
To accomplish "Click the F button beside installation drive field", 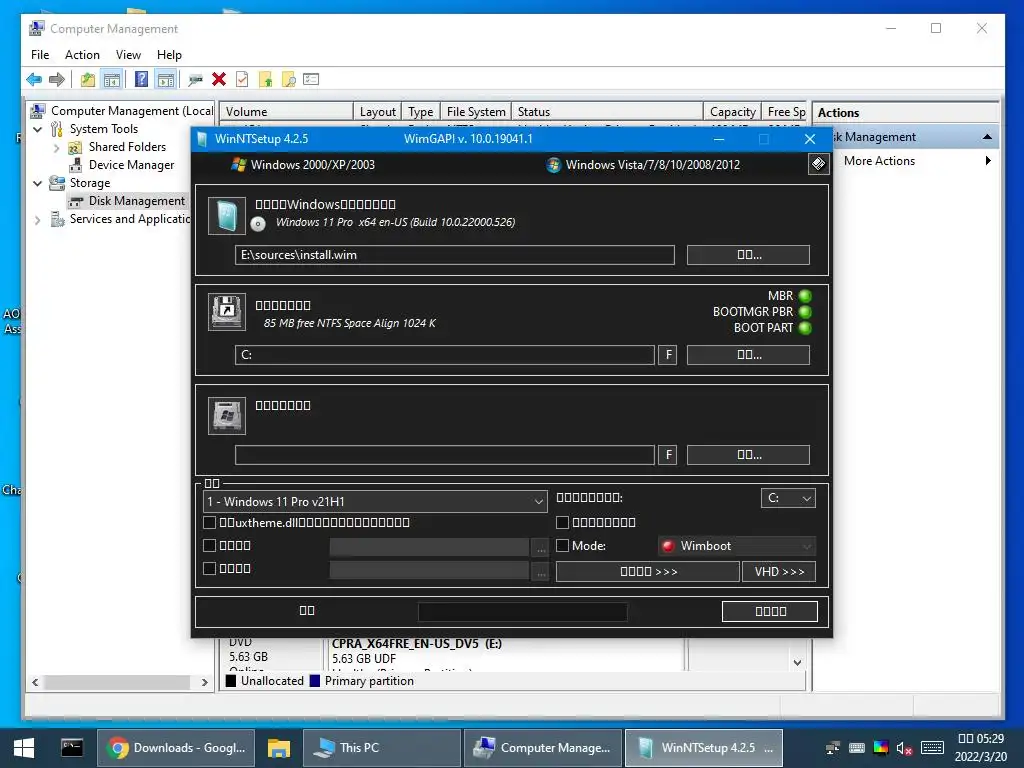I will [667, 455].
